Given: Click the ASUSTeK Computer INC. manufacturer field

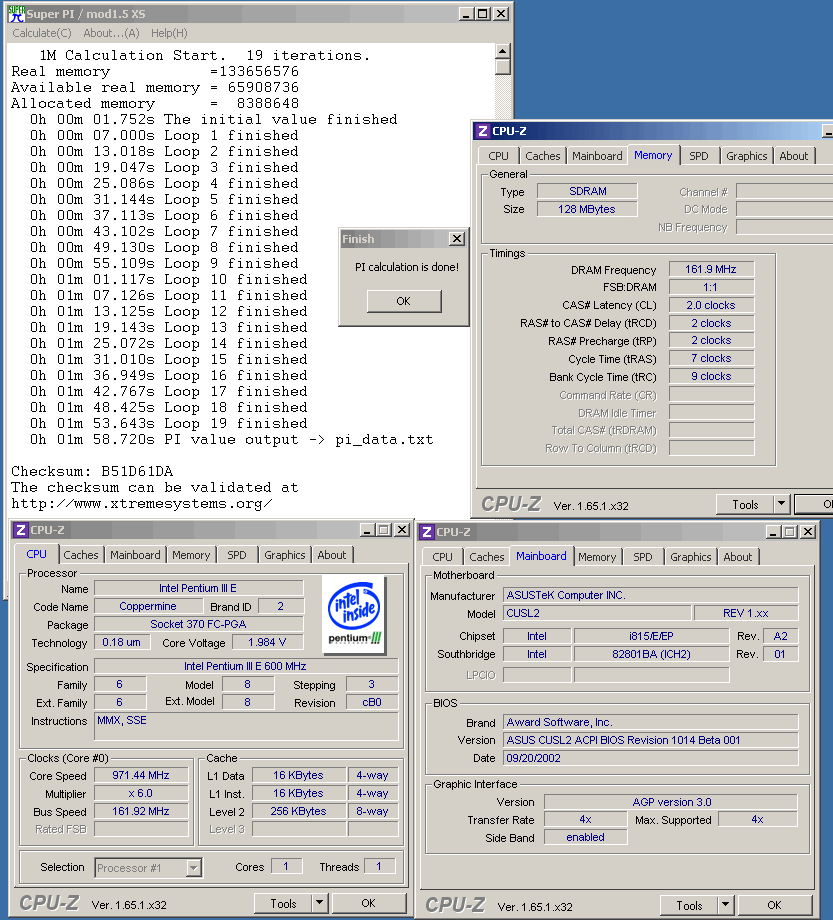Looking at the screenshot, I should coord(651,596).
